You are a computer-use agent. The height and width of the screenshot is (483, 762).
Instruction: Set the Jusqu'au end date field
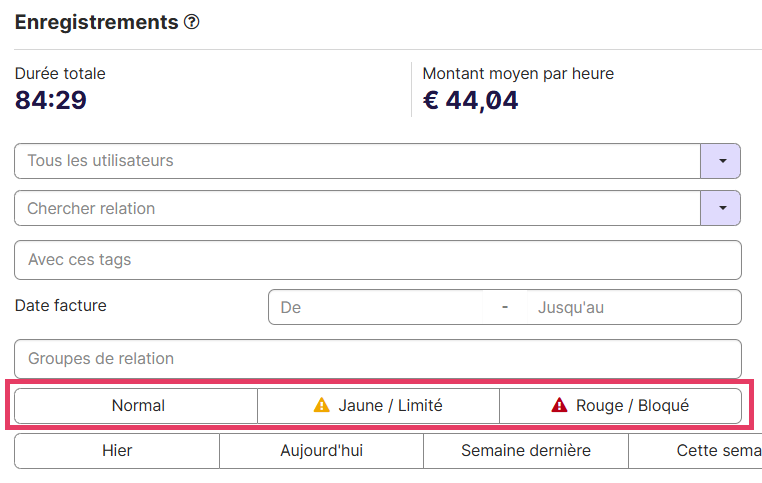click(634, 307)
